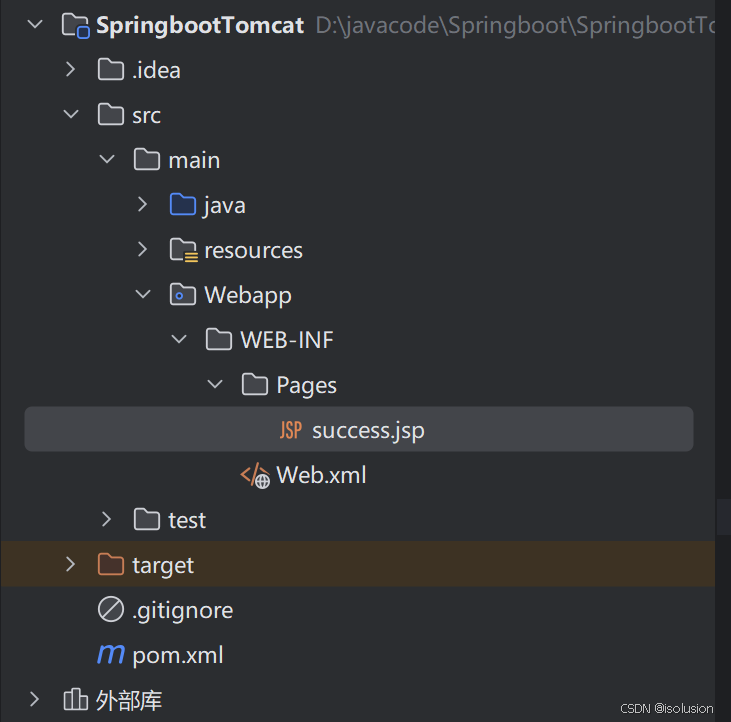The width and height of the screenshot is (731, 722).
Task: Click the resources folder icon
Action: click(x=184, y=250)
